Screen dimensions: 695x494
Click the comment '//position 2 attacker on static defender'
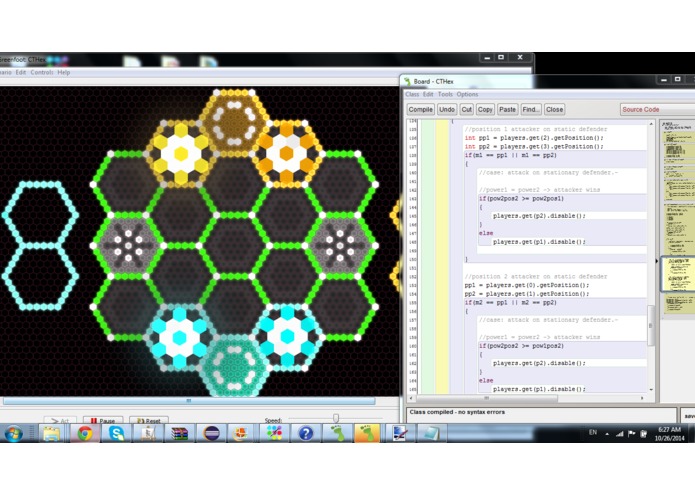(x=535, y=276)
